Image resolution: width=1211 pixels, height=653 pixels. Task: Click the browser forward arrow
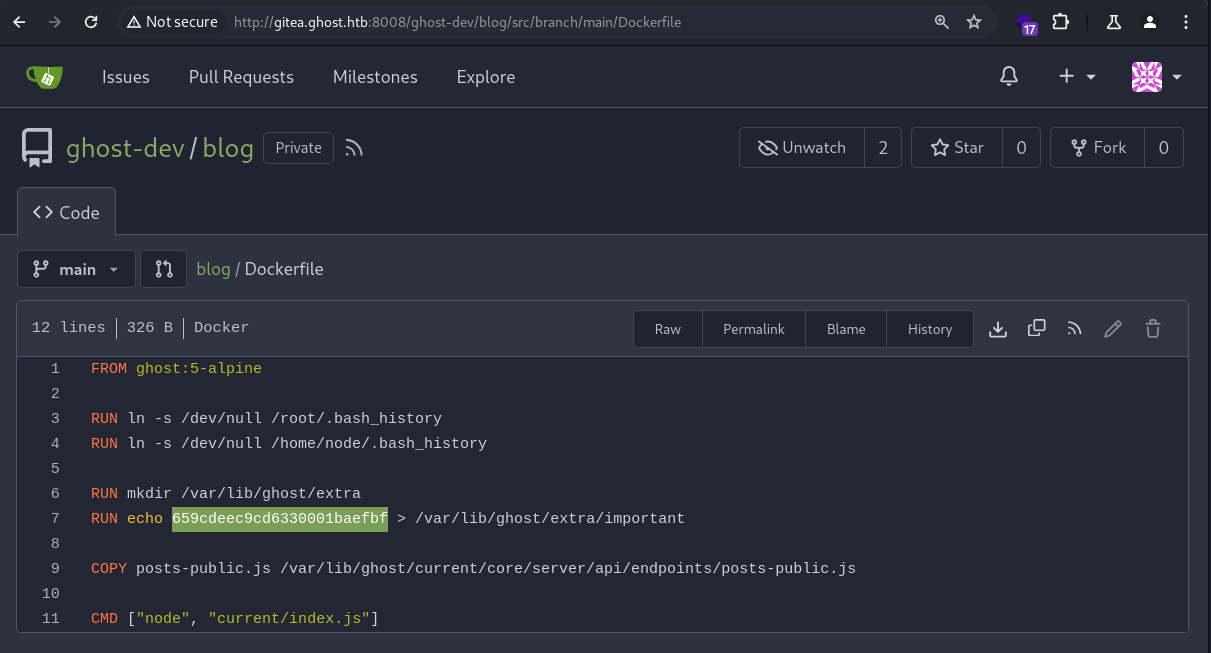pos(55,22)
